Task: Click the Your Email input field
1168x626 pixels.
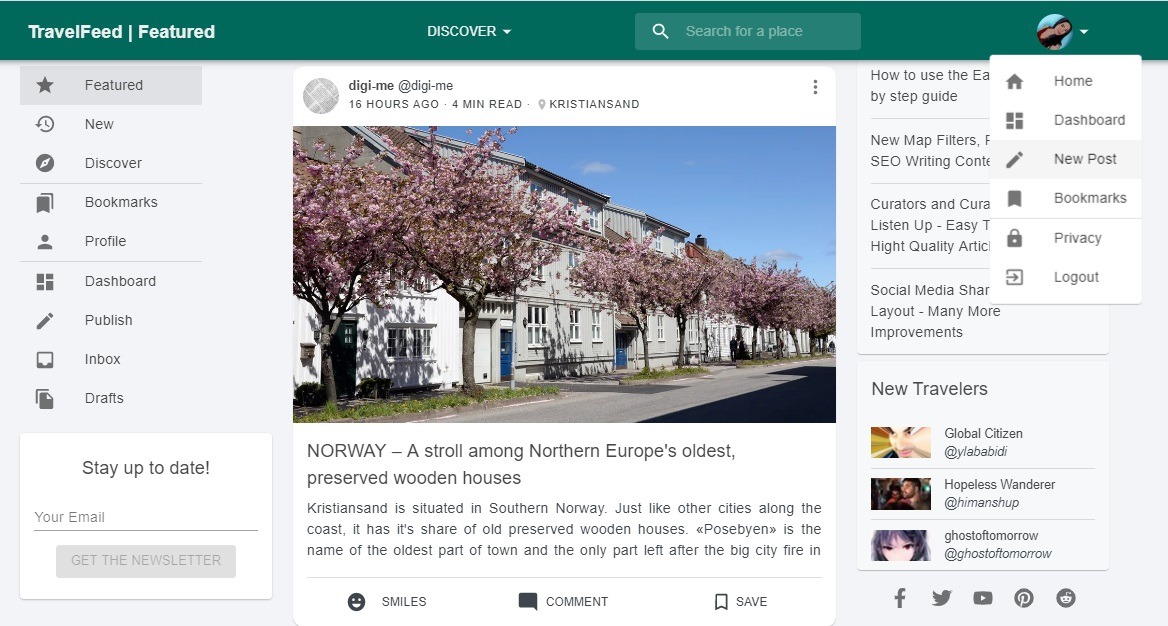Action: coord(146,517)
